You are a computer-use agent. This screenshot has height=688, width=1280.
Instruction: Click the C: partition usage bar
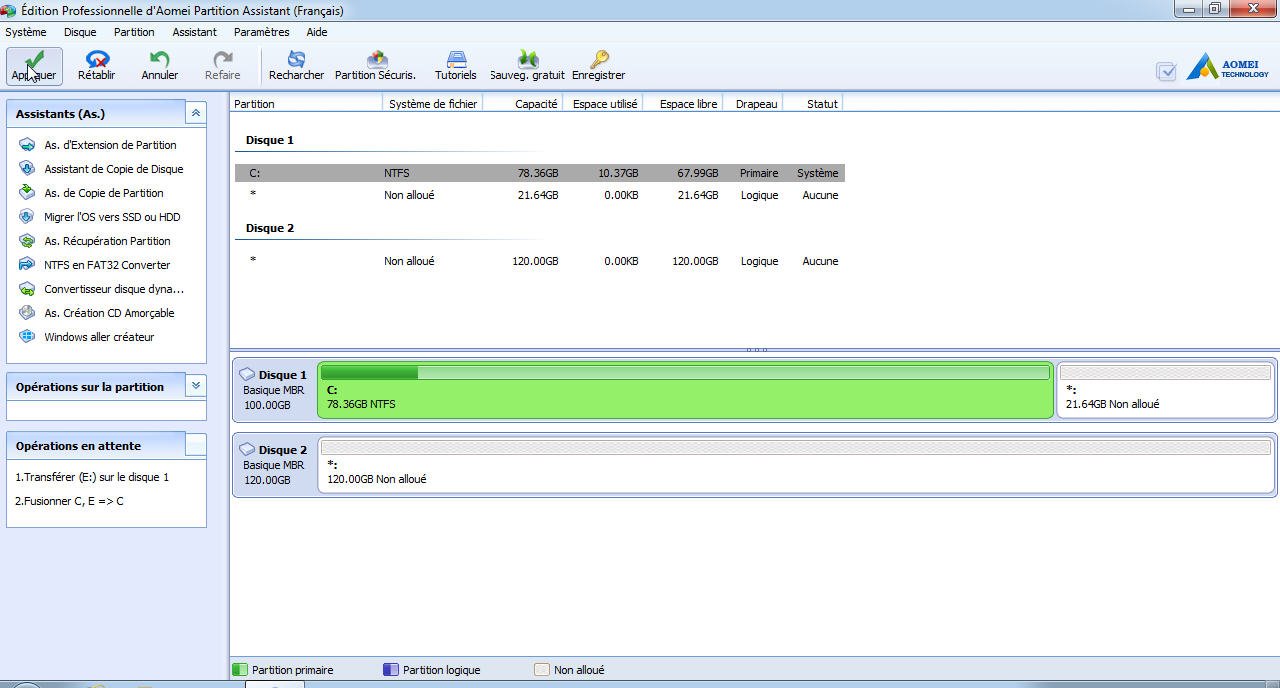pyautogui.click(x=685, y=373)
